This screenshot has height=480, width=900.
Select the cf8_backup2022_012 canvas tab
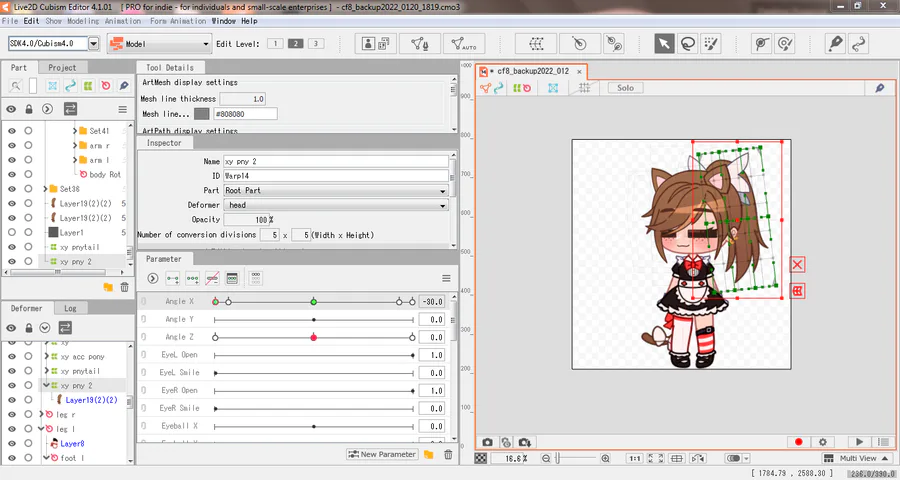[x=532, y=71]
